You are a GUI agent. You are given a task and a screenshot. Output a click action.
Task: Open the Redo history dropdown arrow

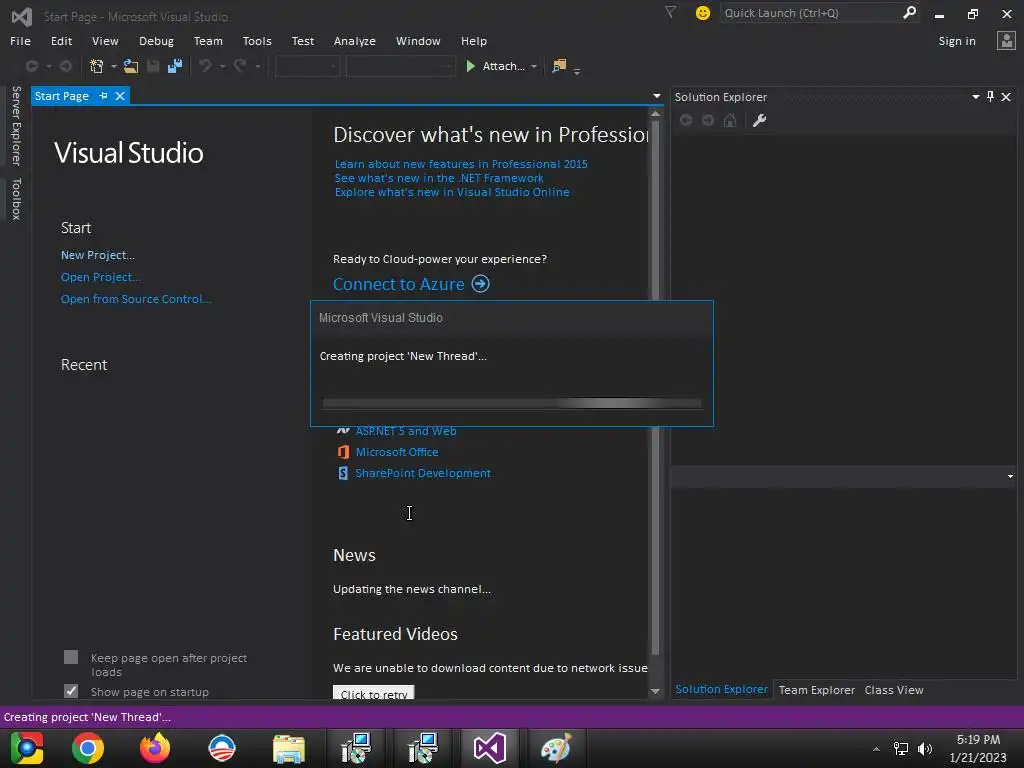(x=257, y=66)
